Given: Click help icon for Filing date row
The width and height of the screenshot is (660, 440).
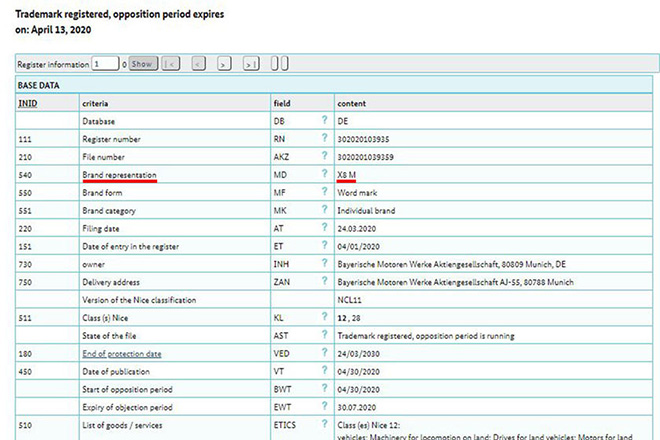Looking at the screenshot, I should [x=324, y=228].
